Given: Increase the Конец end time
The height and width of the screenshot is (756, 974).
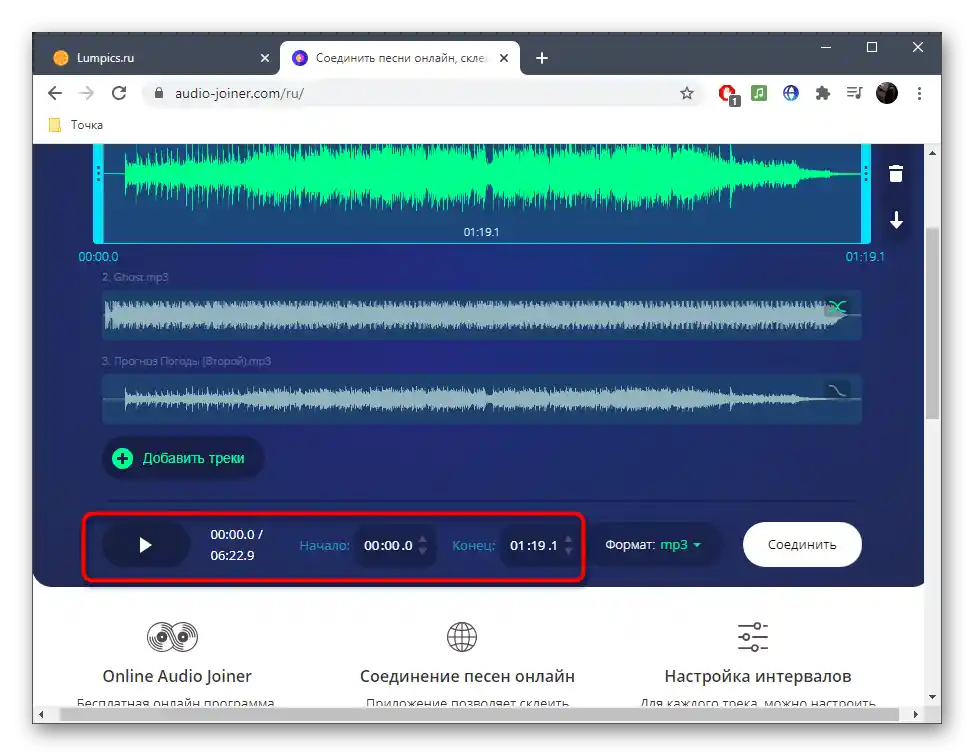Looking at the screenshot, I should pos(568,539).
